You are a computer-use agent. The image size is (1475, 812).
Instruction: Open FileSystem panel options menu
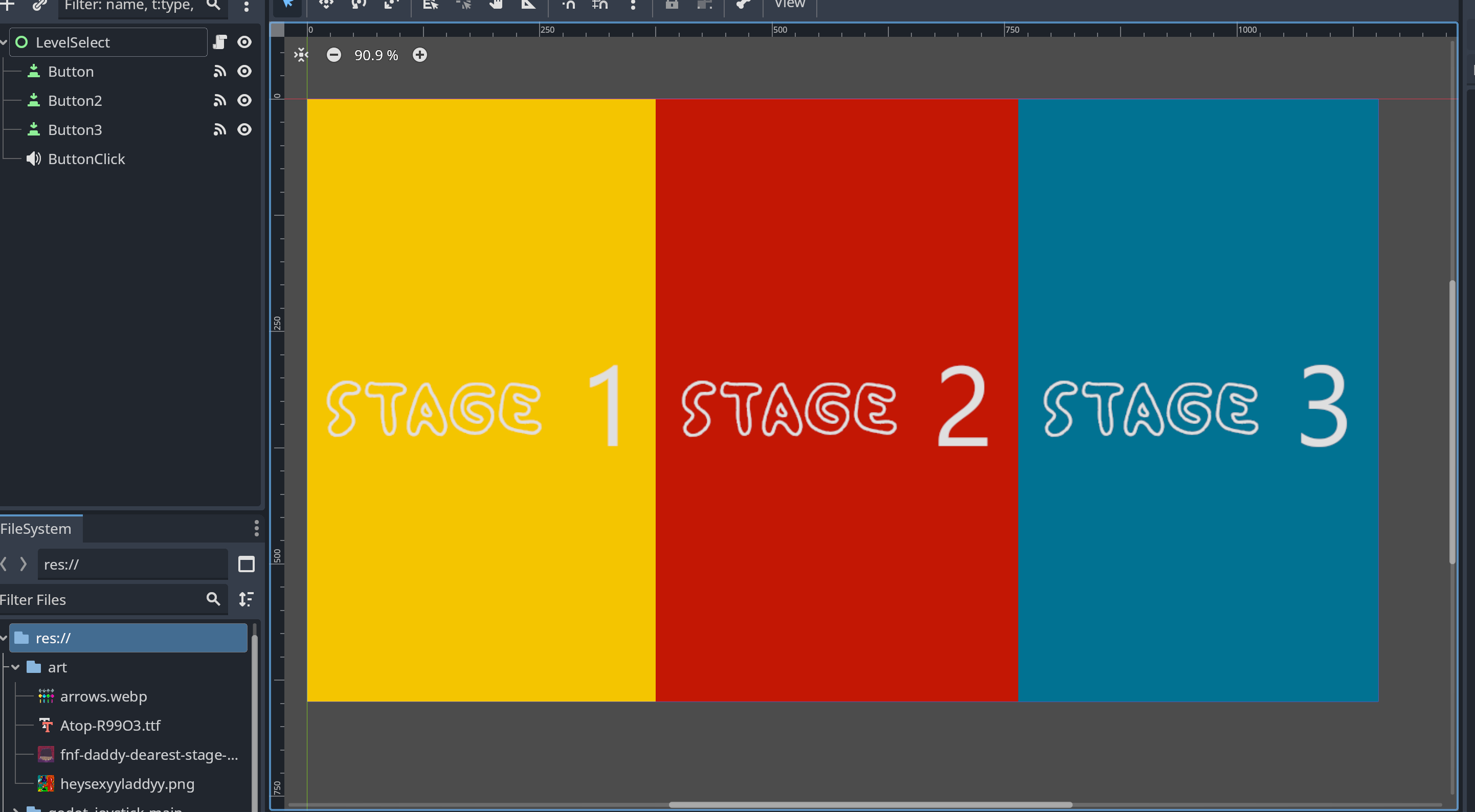(256, 528)
